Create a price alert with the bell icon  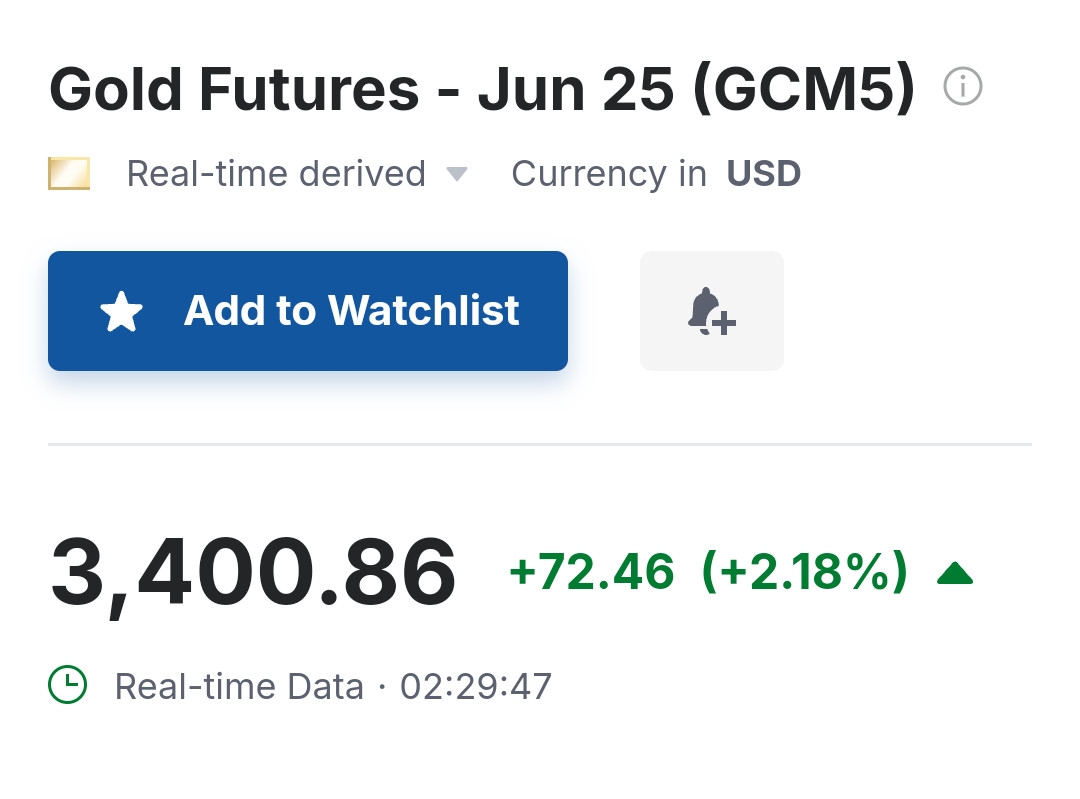(x=711, y=311)
